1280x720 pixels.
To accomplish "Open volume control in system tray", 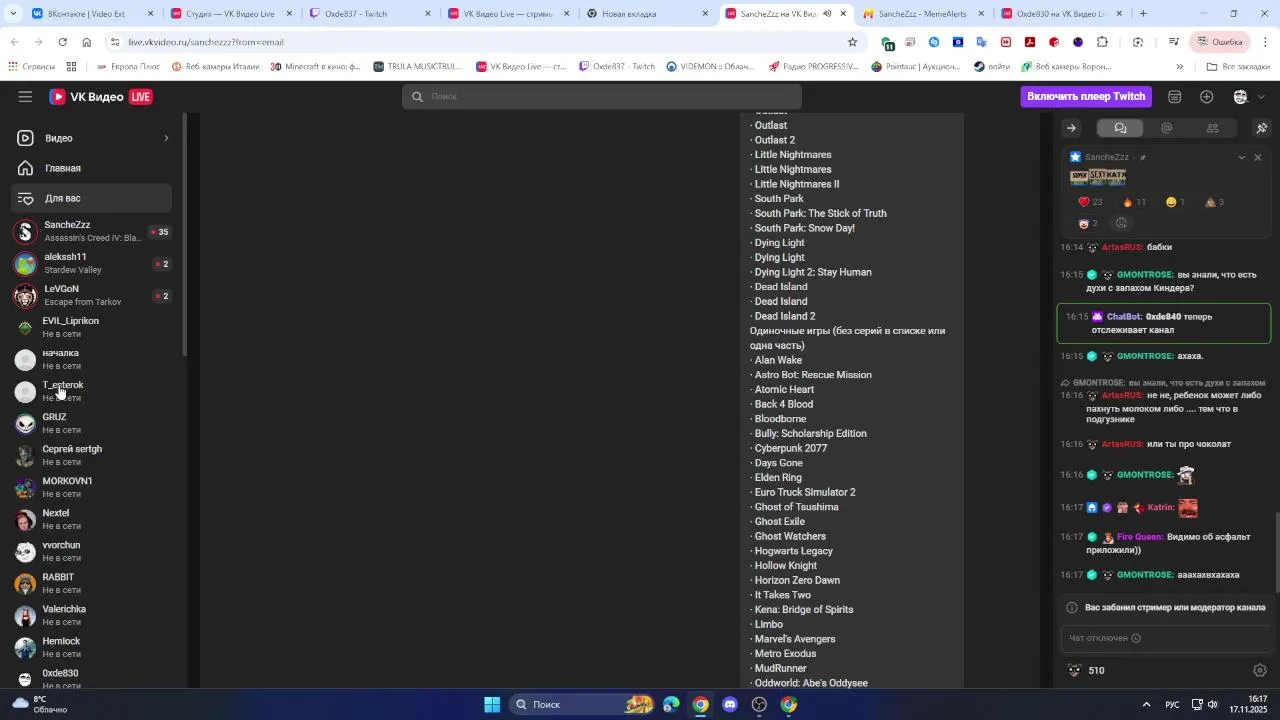I will point(1213,705).
